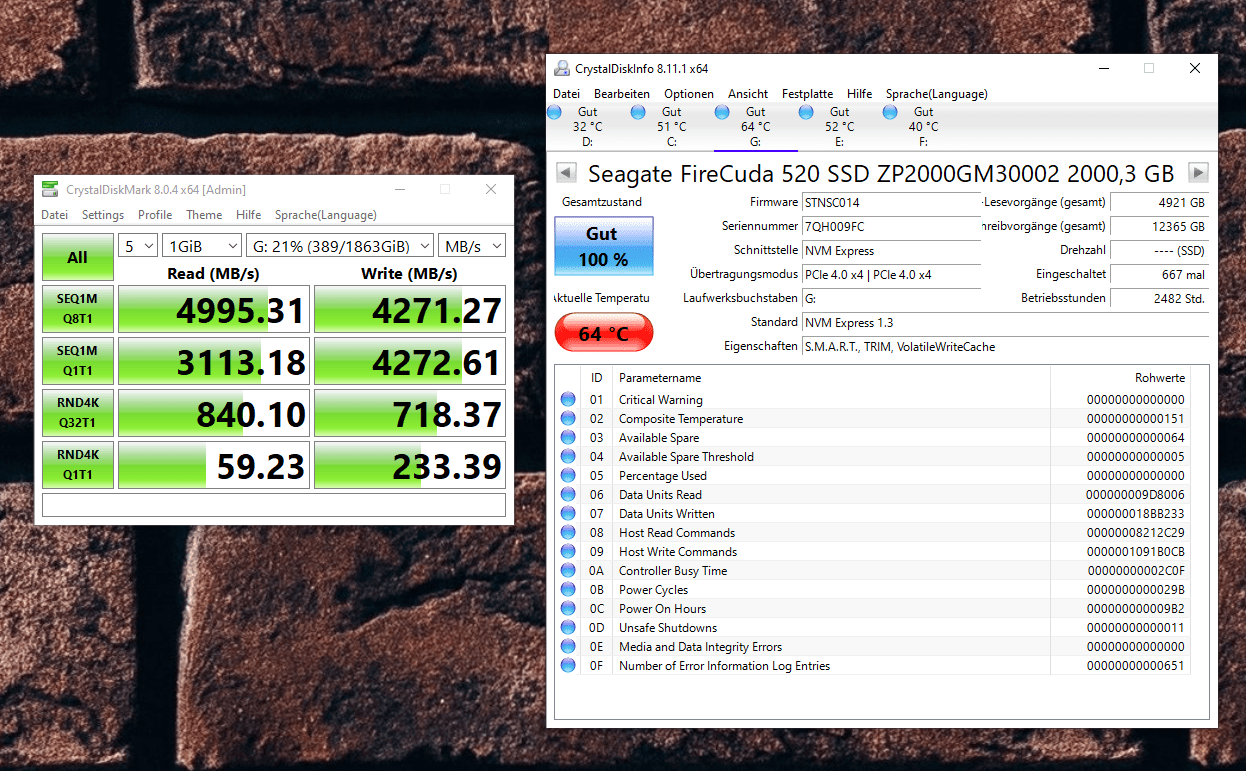
Task: Click status icon of Power Cycles row
Action: [568, 590]
